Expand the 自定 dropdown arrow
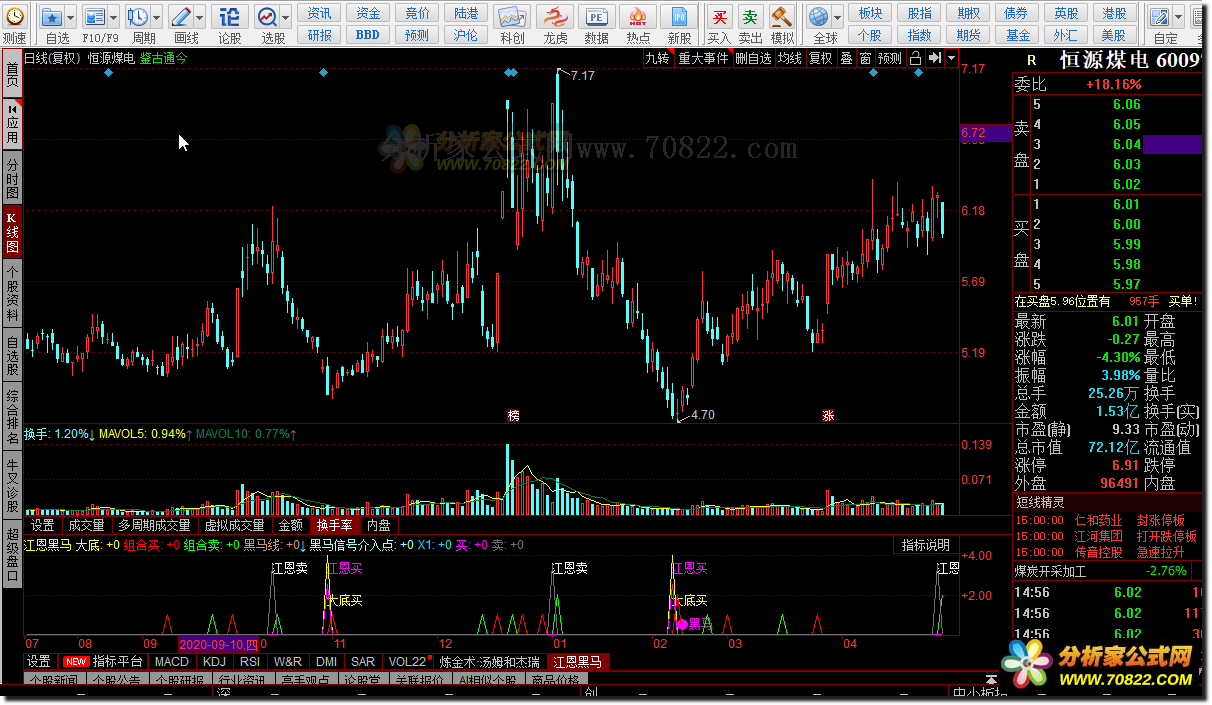1212x705 pixels. 1180,17
